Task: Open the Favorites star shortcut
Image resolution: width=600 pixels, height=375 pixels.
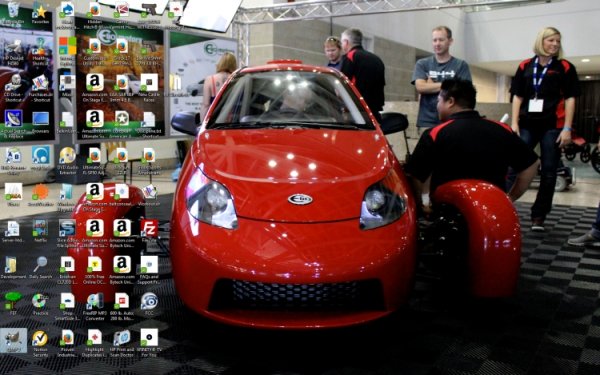Action: 40,12
